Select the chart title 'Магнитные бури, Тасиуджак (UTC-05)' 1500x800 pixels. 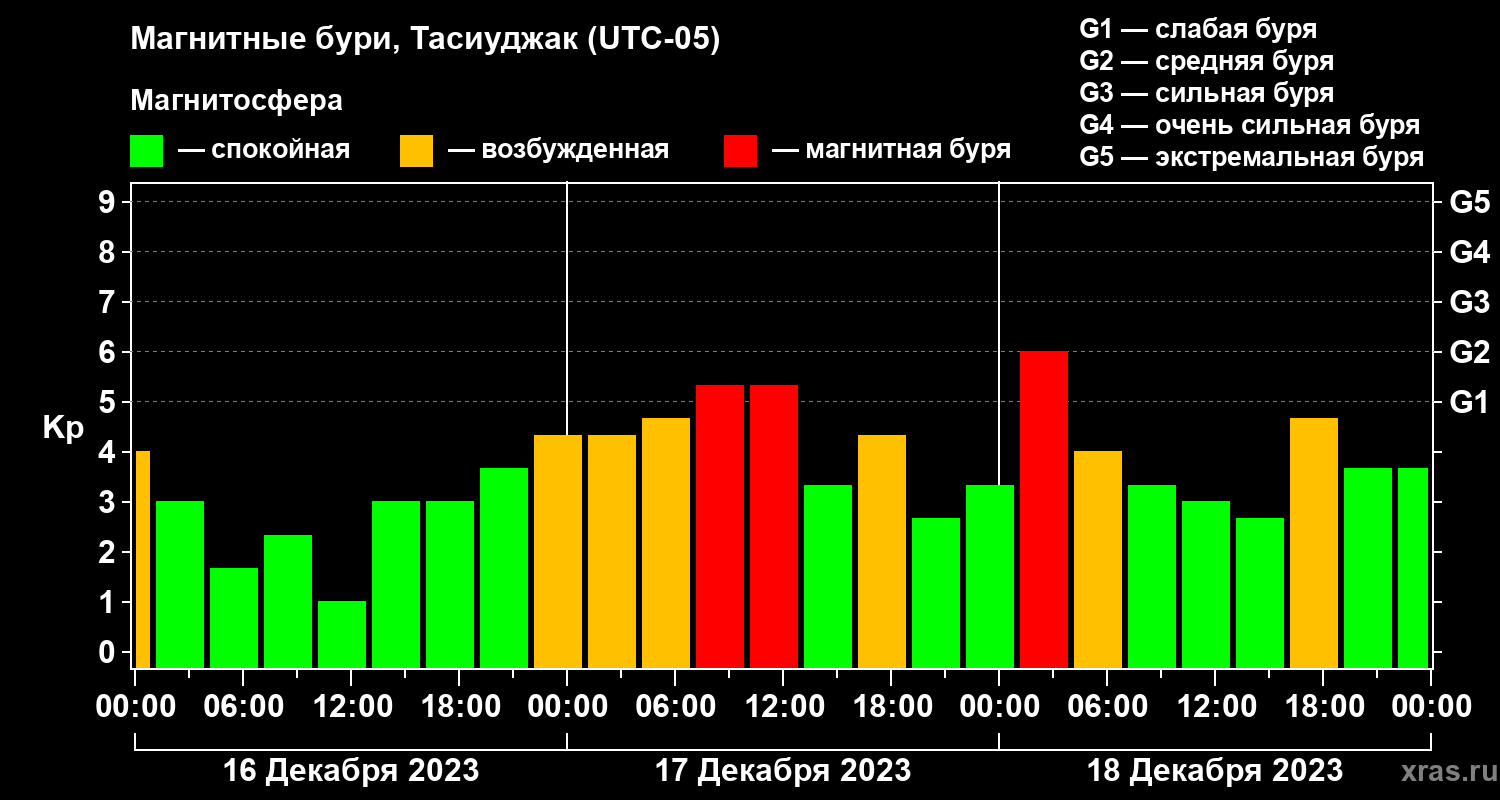425,41
